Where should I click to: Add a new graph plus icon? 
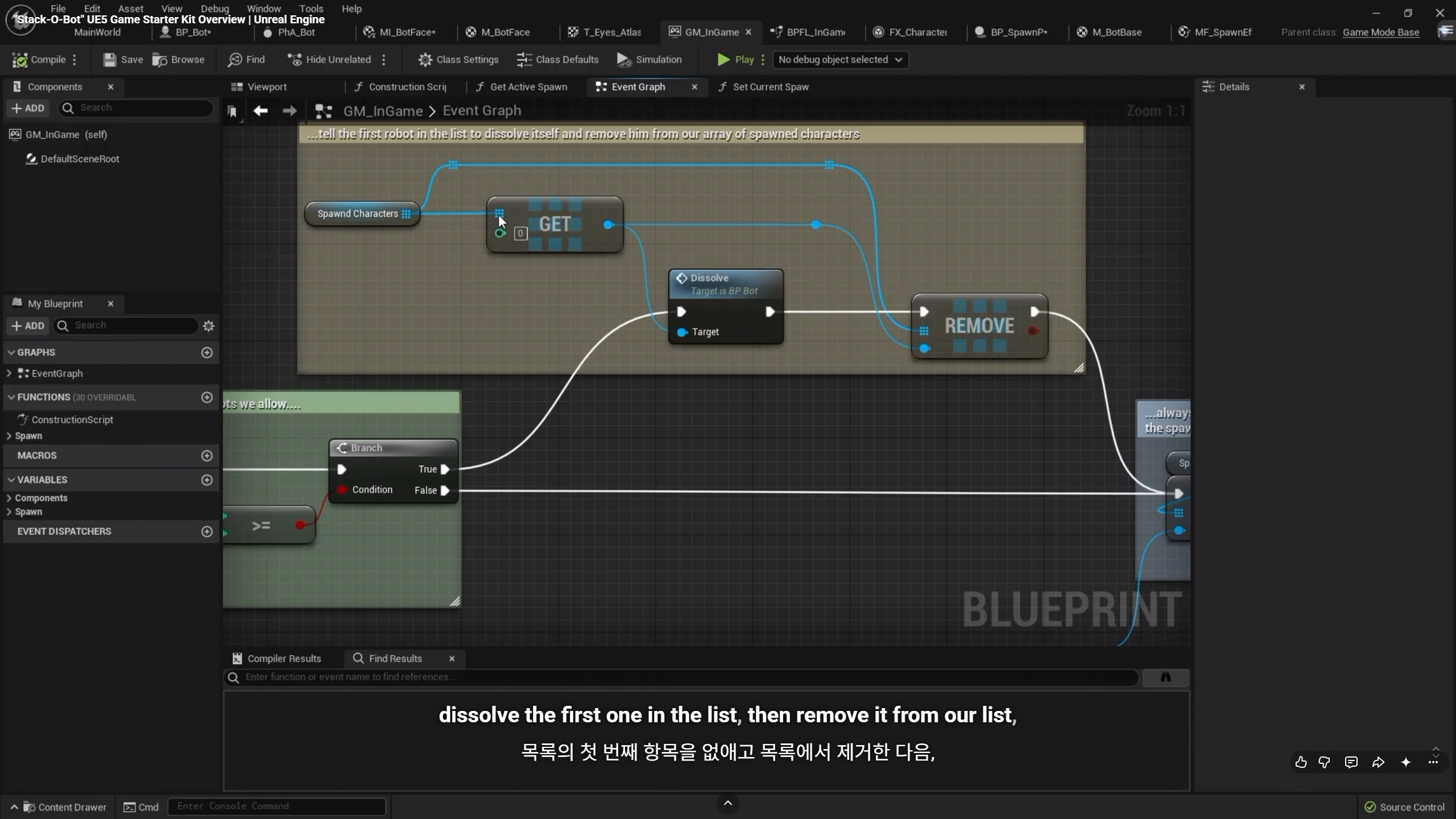pos(207,353)
